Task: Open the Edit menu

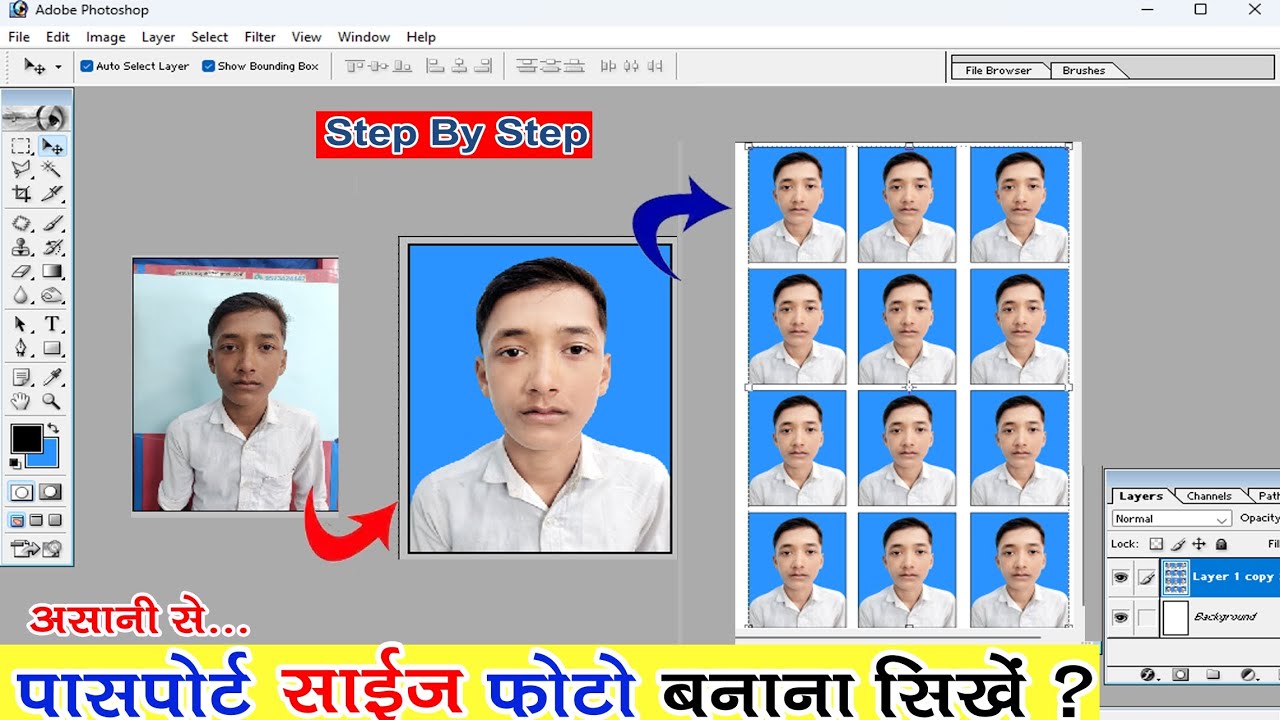Action: pos(58,37)
